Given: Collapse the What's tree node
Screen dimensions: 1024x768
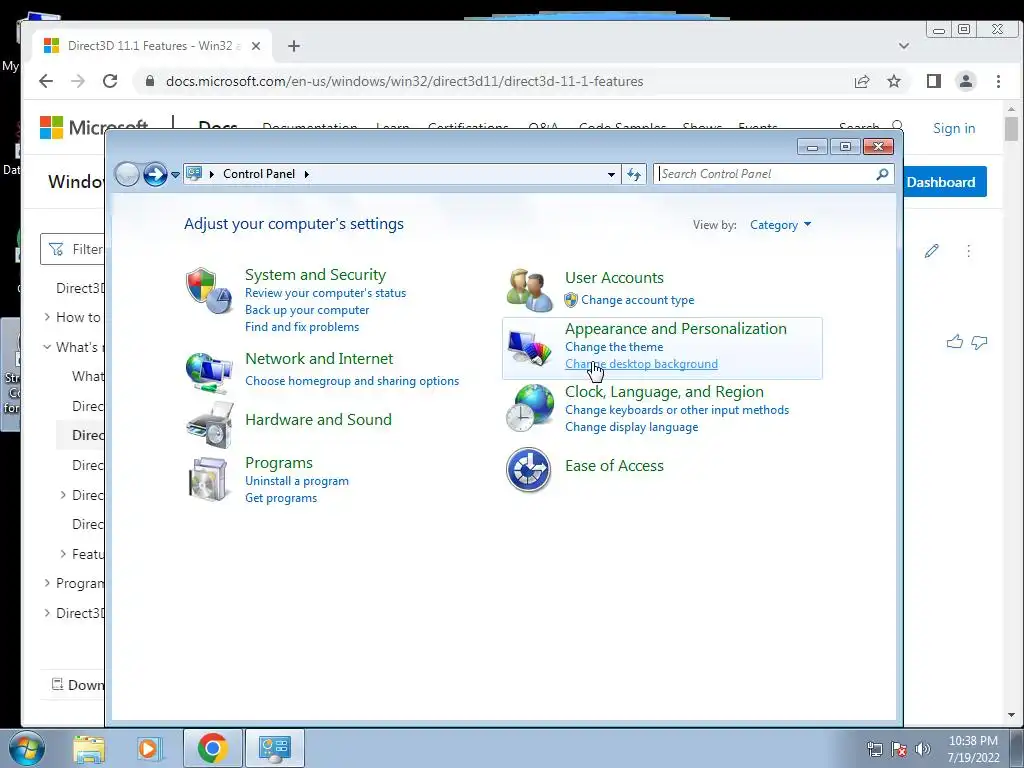Looking at the screenshot, I should pyautogui.click(x=47, y=347).
